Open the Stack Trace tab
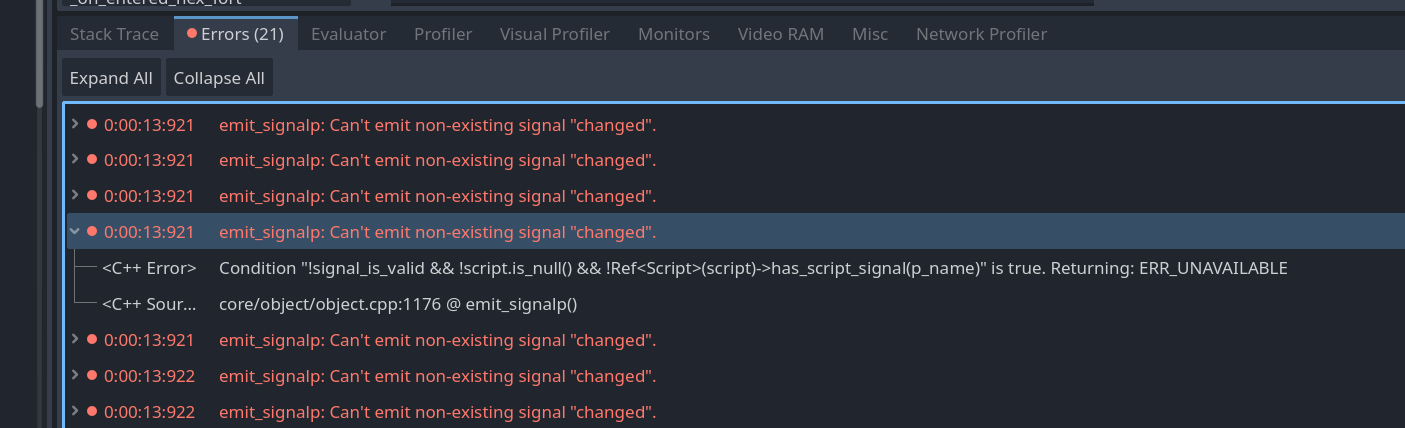This screenshot has height=428, width=1405. coord(114,34)
